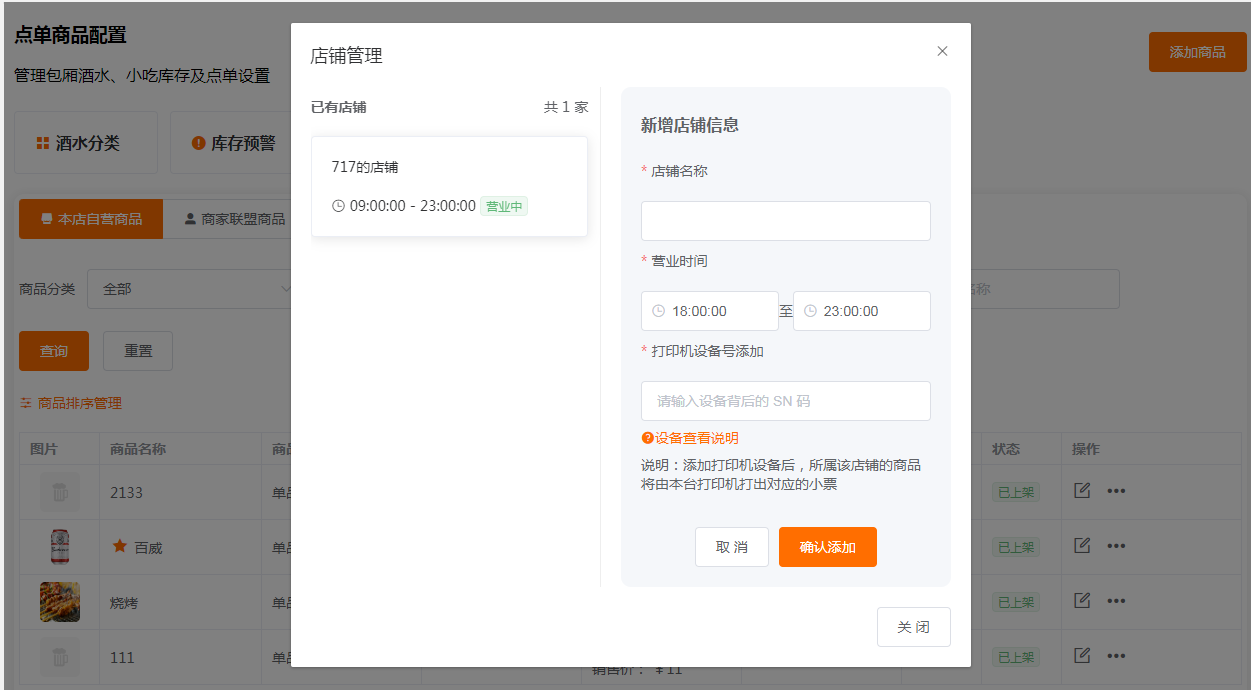Open more actions for product 111
Viewport: 1251px width, 690px height.
pyautogui.click(x=1116, y=656)
